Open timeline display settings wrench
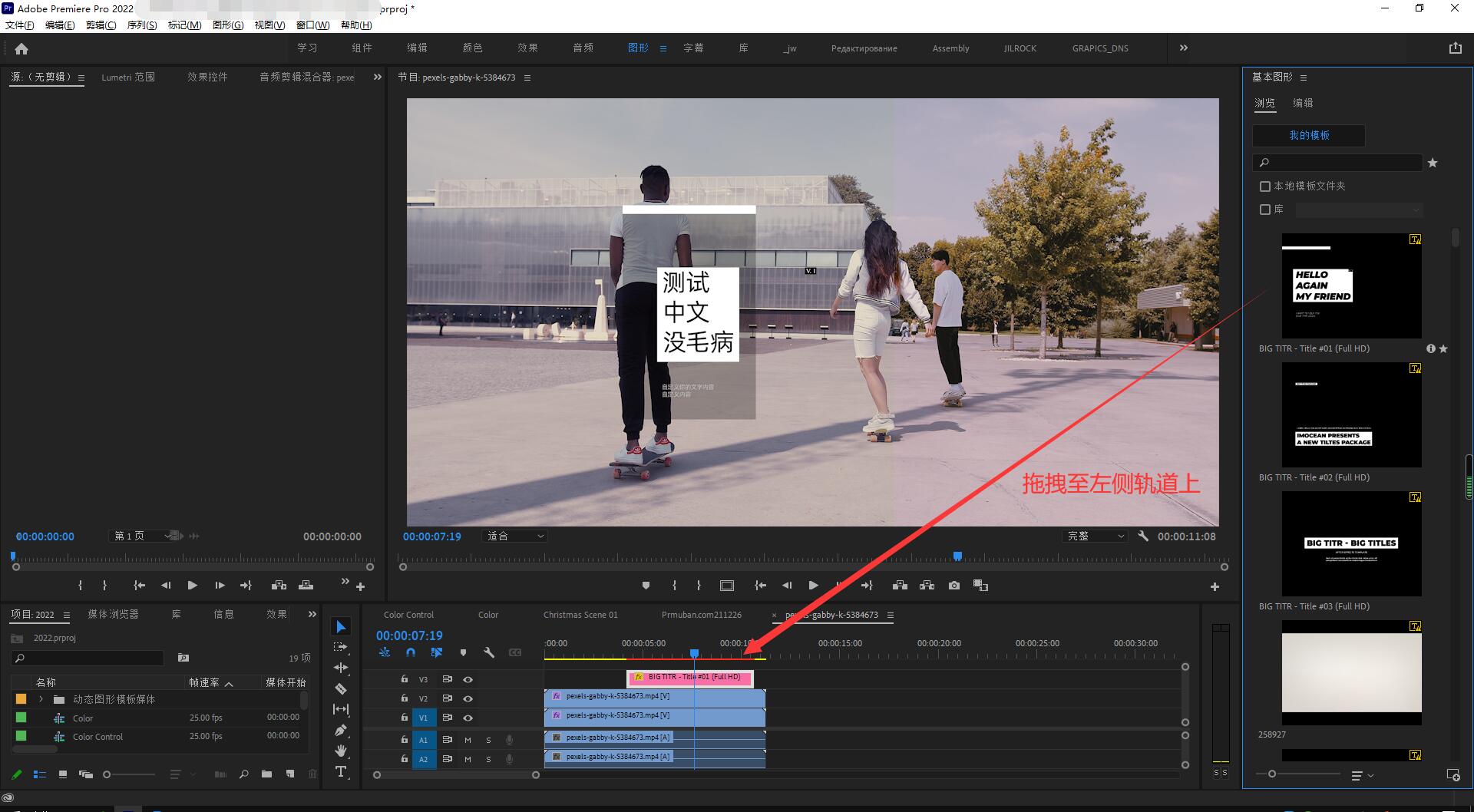Viewport: 1474px width, 812px height. coord(488,652)
